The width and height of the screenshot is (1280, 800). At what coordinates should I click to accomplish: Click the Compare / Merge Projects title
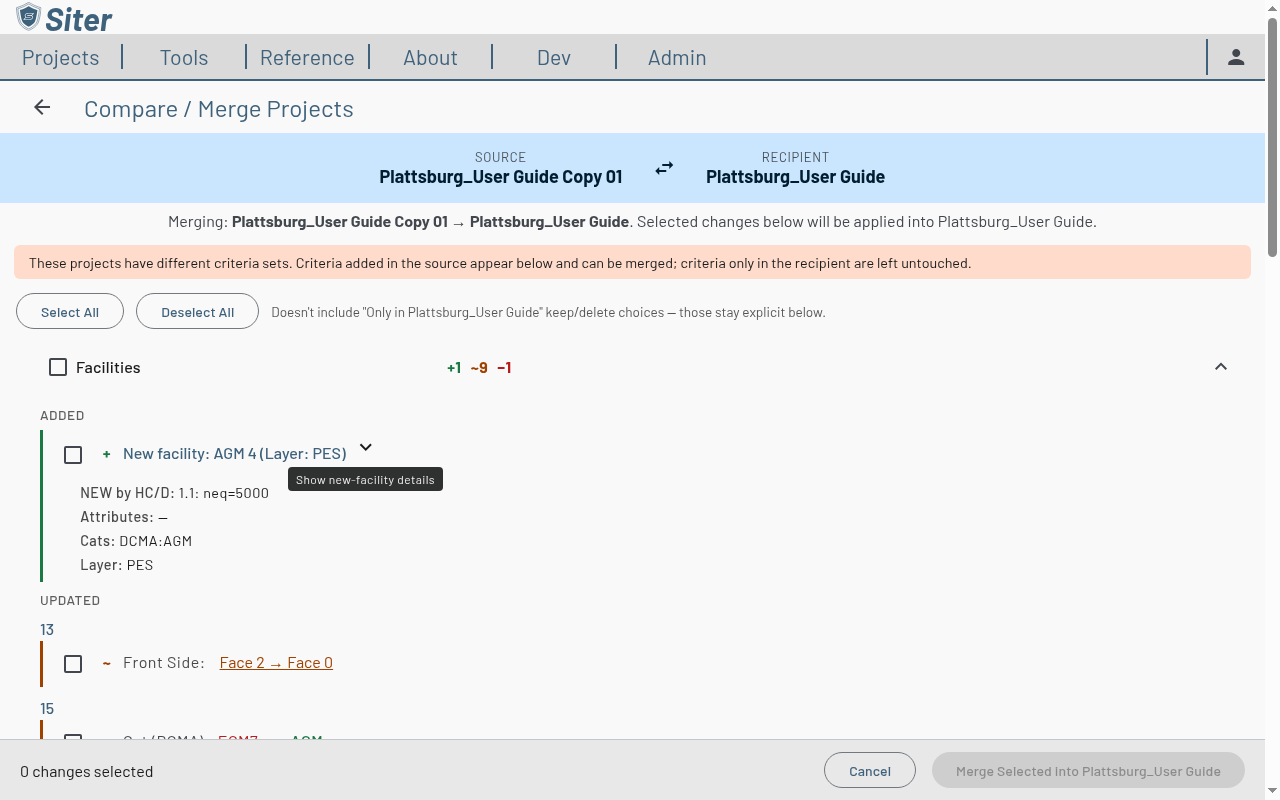pyautogui.click(x=219, y=109)
